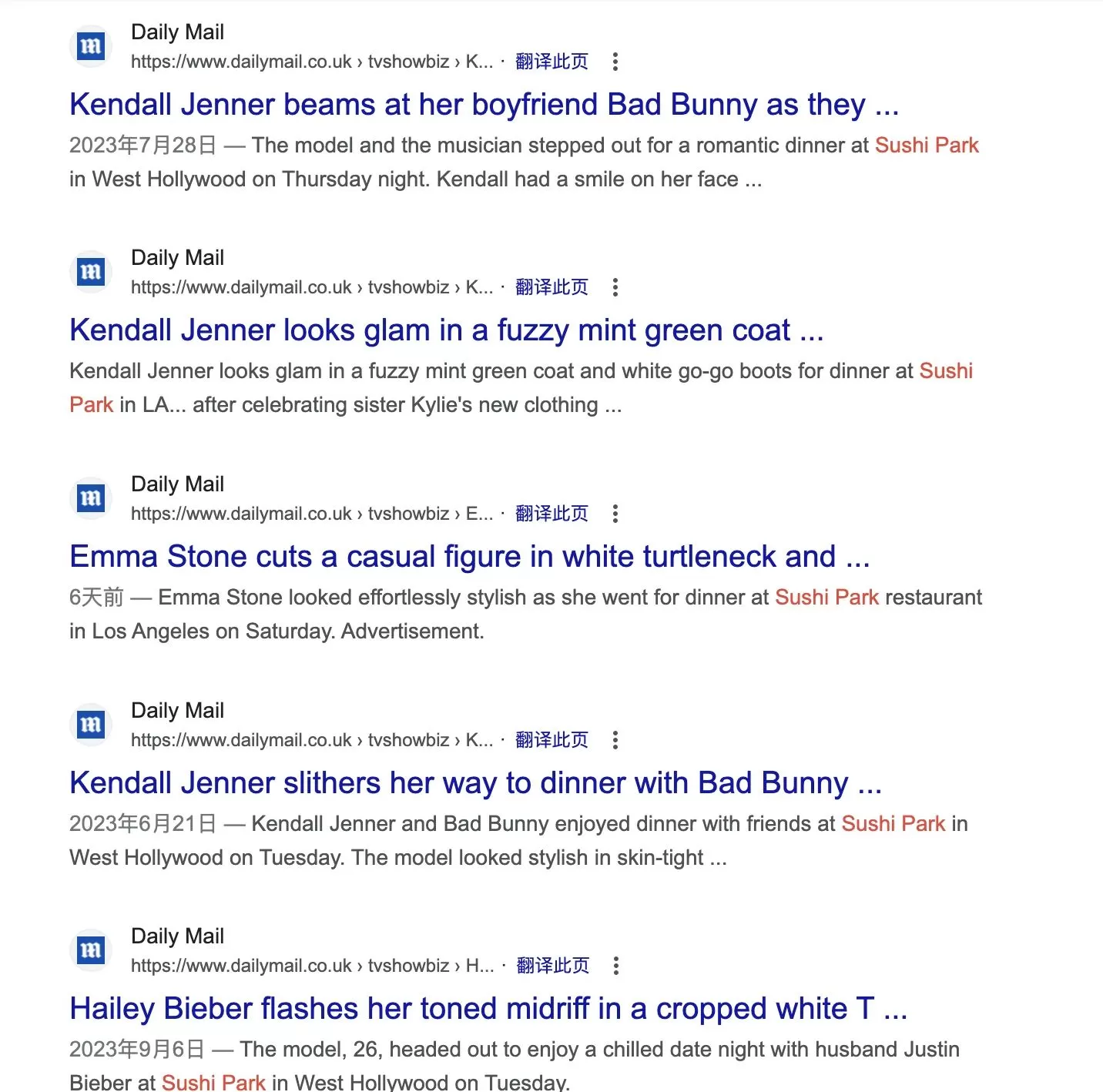Open 'Kendall Jenner beams at her boyfriend' headline
1103x1092 pixels.
click(x=484, y=105)
